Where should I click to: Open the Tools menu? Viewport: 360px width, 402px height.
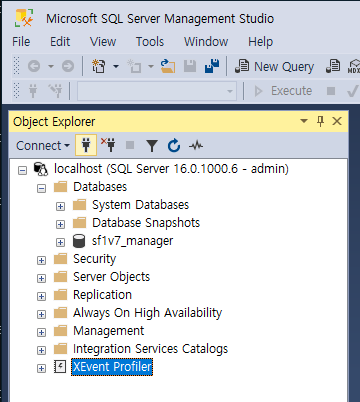[x=150, y=42]
